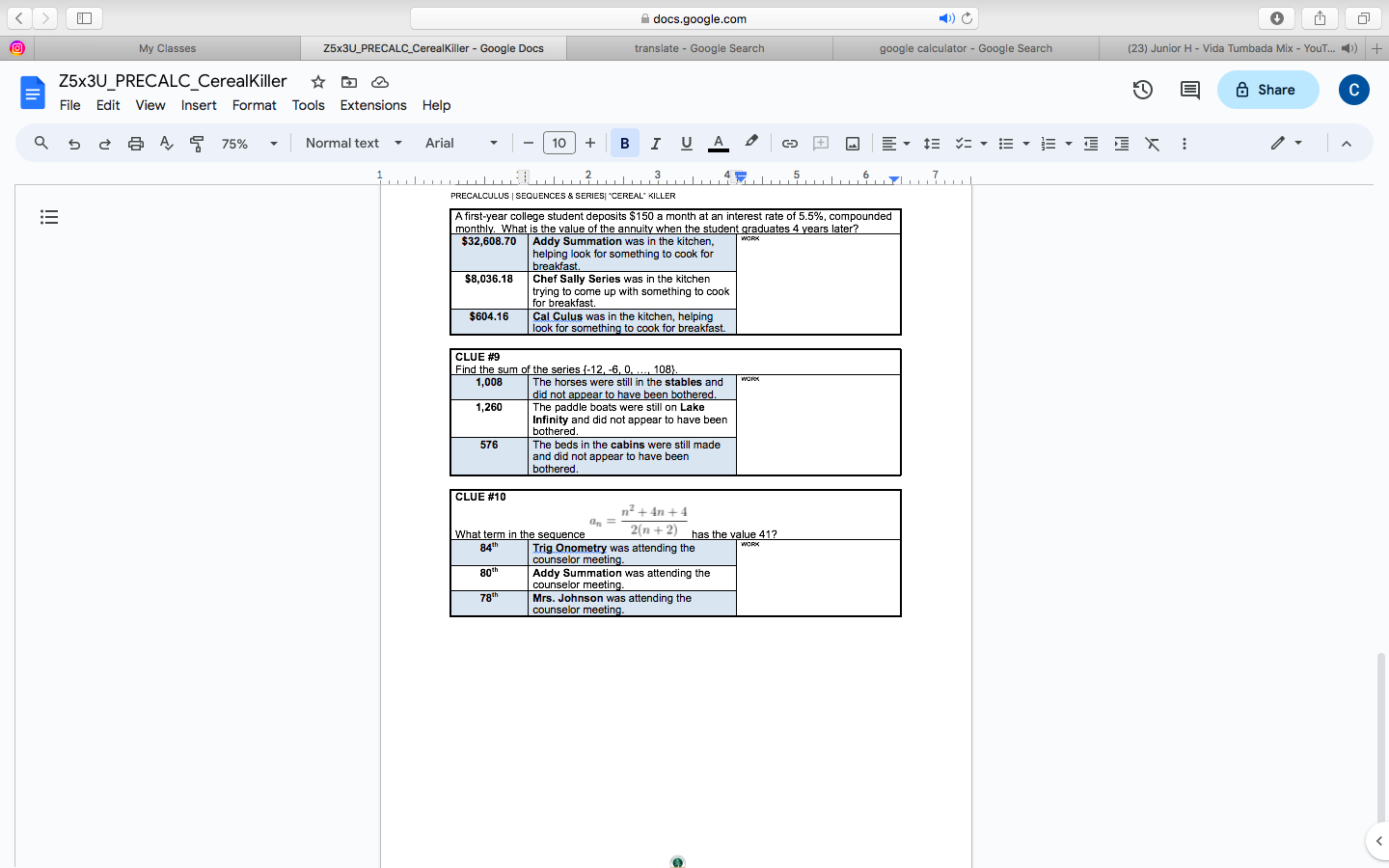
Task: Open editing mode dropdown
Action: click(1287, 143)
